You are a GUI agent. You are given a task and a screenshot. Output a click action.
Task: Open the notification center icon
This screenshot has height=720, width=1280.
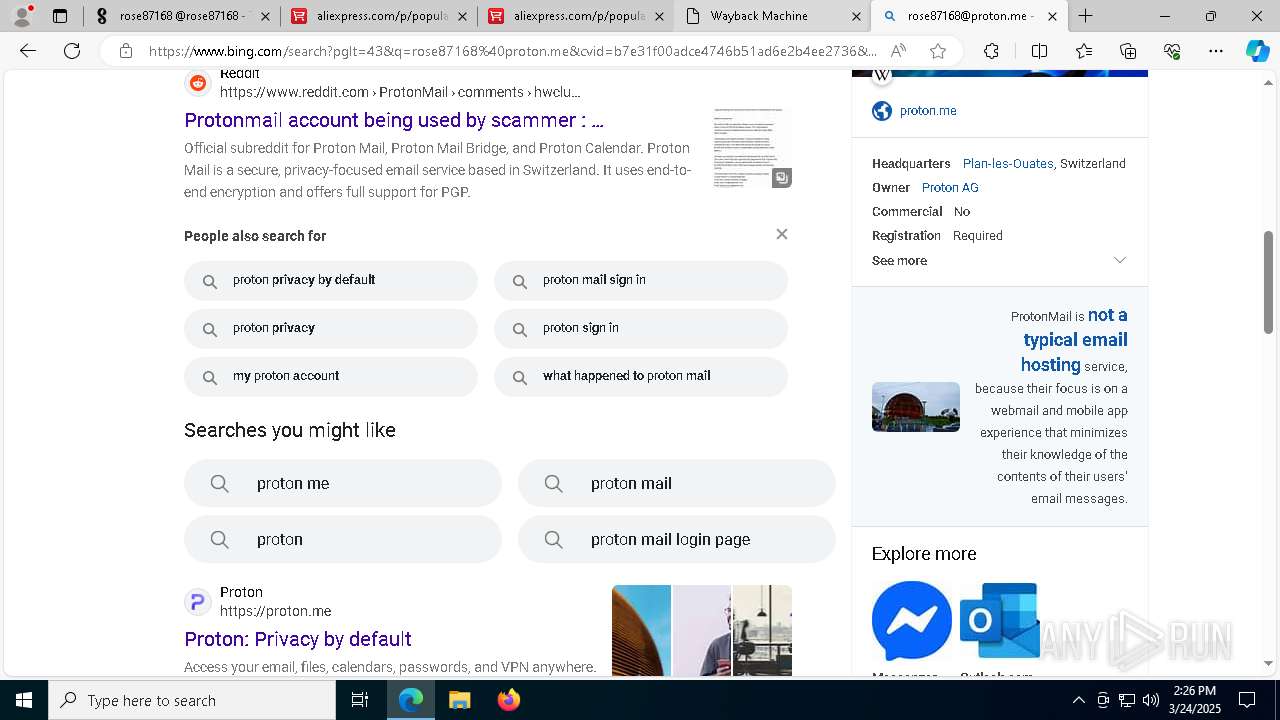click(1247, 700)
